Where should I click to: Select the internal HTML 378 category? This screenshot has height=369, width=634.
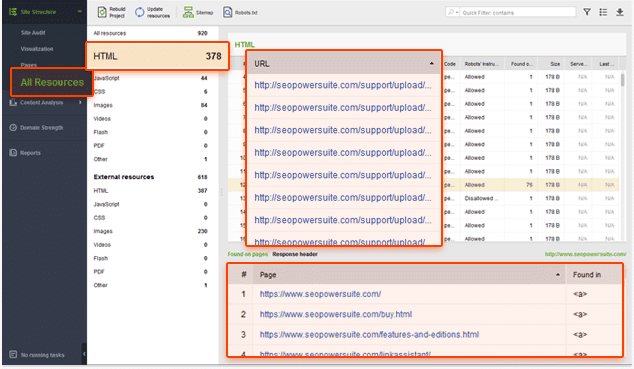[157, 56]
